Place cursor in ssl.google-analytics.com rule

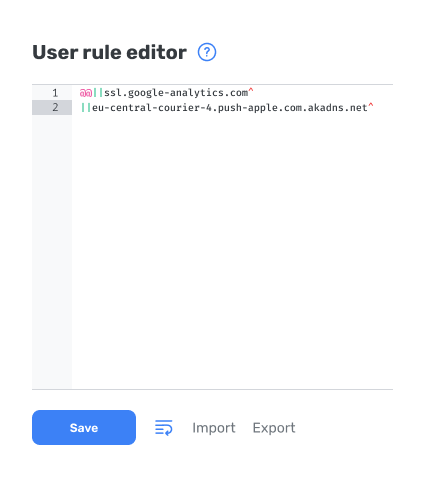click(176, 93)
